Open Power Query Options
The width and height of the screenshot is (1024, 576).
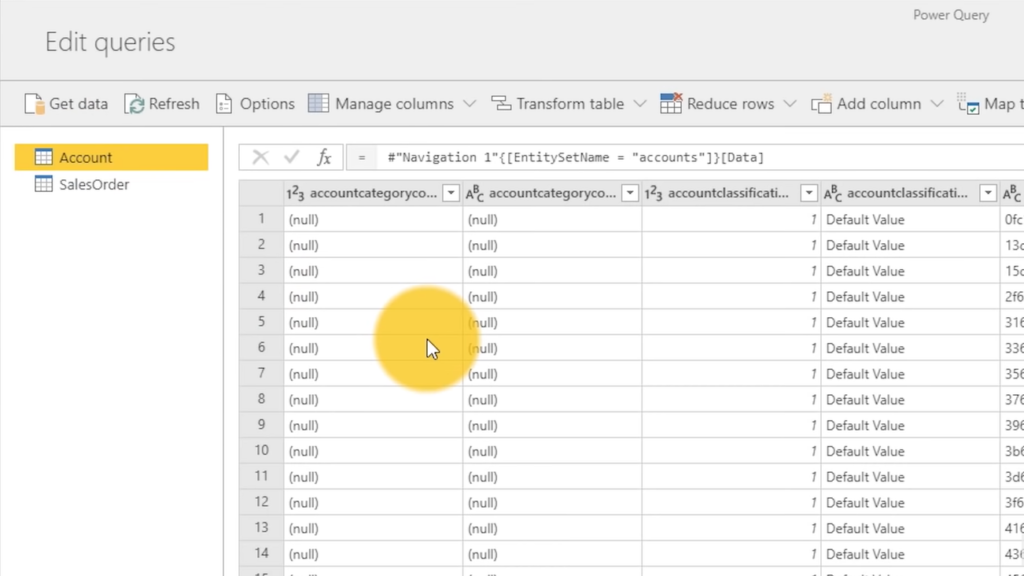(x=255, y=103)
